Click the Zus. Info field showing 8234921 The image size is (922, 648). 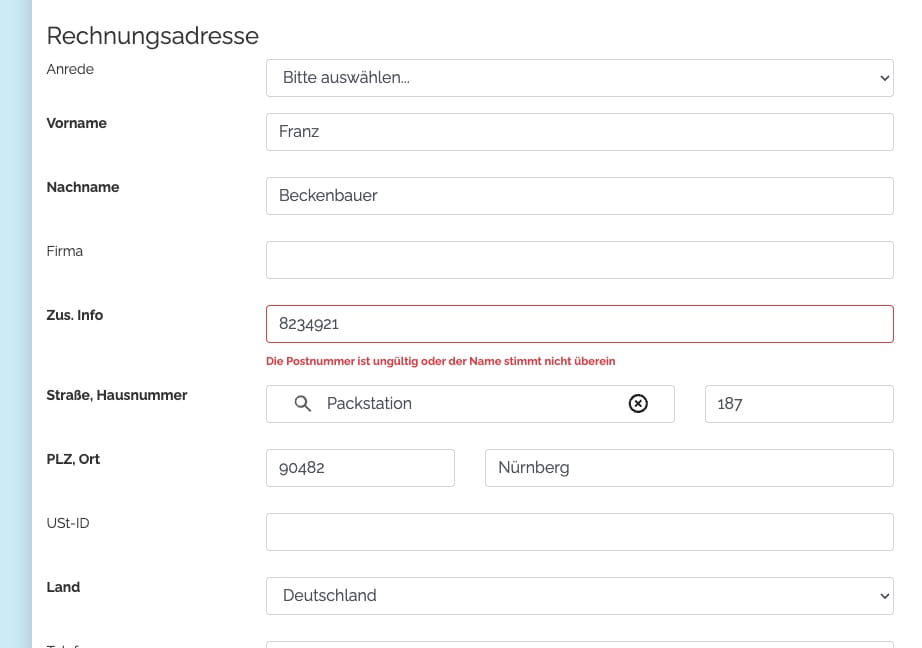[x=579, y=324]
